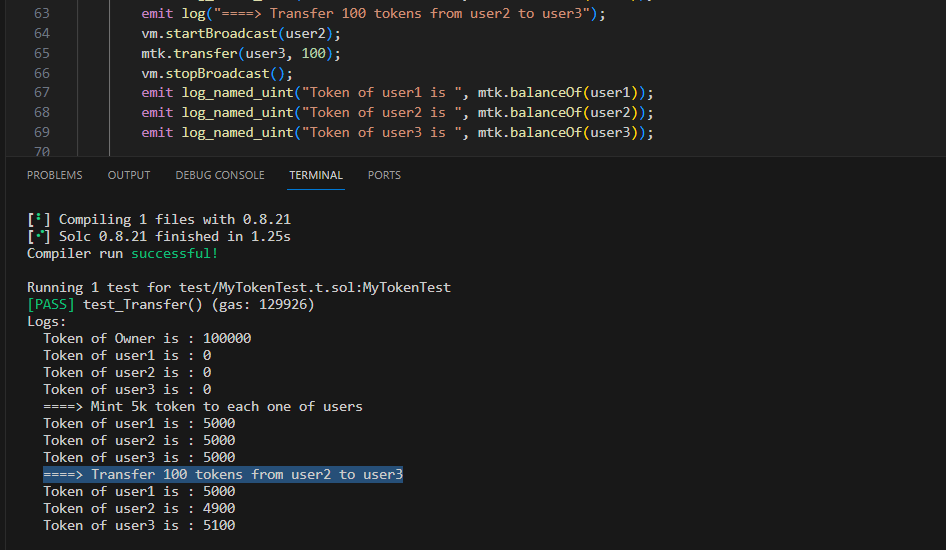This screenshot has height=550, width=946.
Task: Click the emit log Transfer 100 tokens code line
Action: [x=373, y=14]
